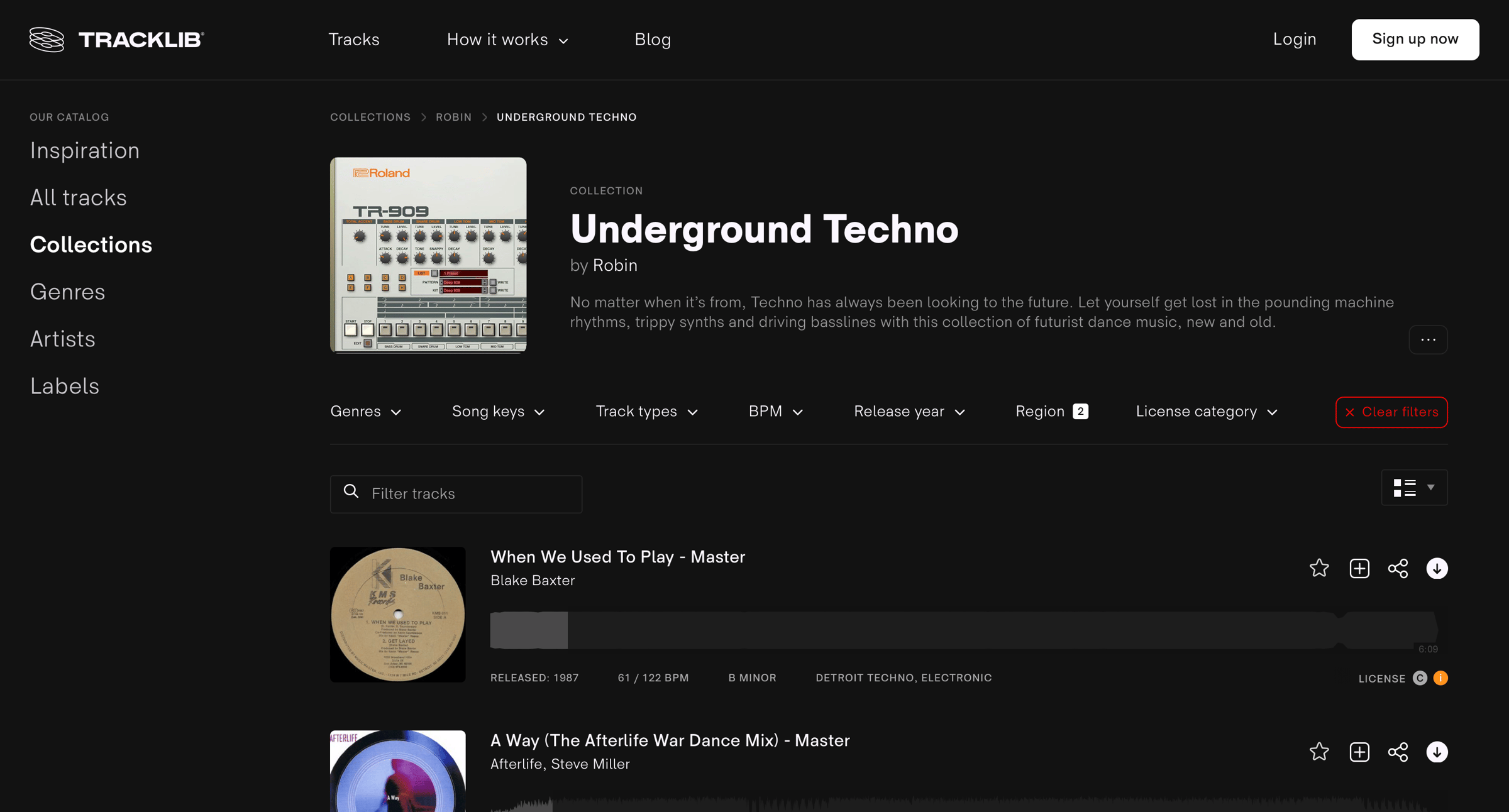Screen dimensions: 1509x812
Task: Expand the License category filter
Action: point(1207,412)
